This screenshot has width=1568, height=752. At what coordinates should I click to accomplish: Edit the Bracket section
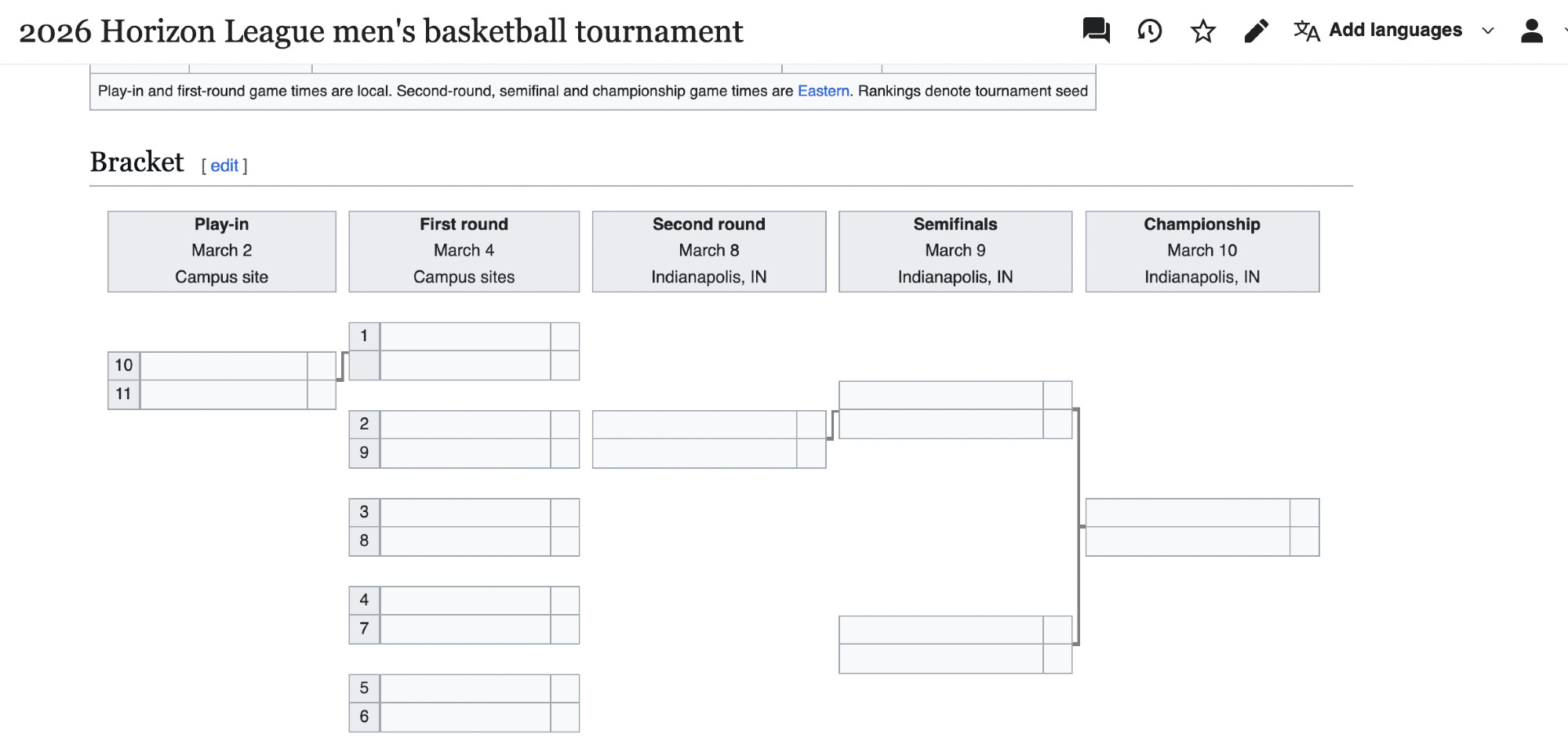[224, 165]
